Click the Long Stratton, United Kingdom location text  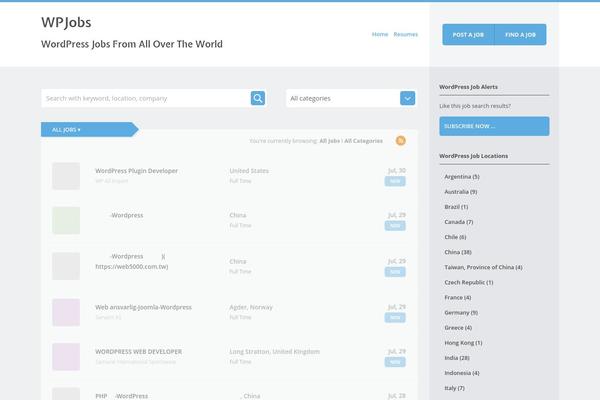click(274, 351)
